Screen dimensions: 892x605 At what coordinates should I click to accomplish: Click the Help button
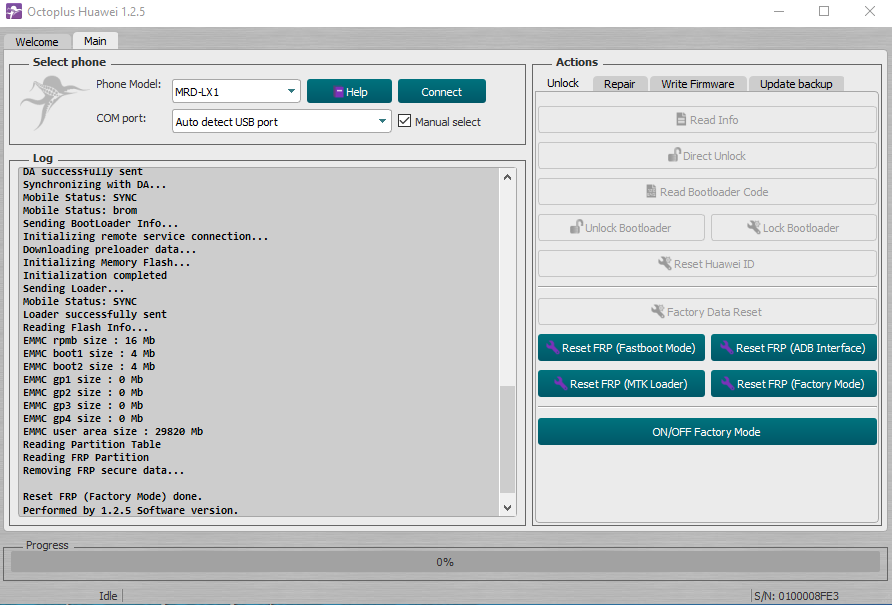[x=349, y=91]
